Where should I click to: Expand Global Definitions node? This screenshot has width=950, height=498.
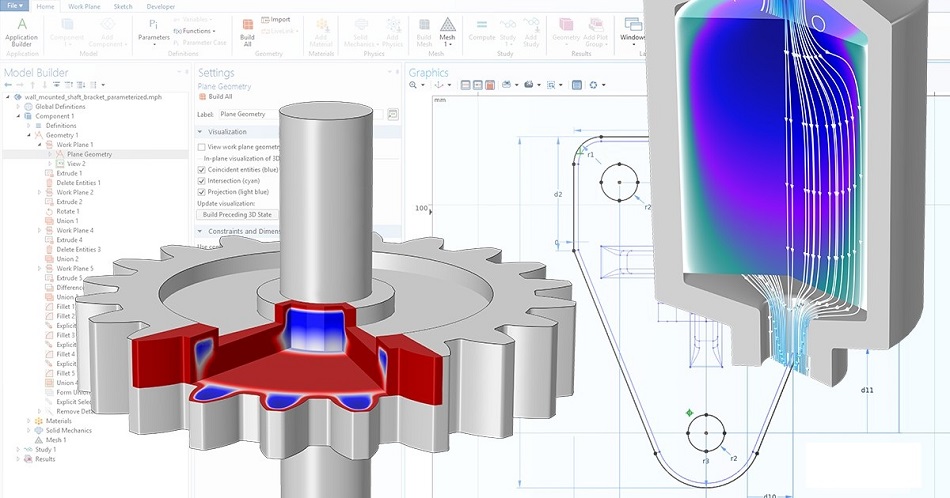pos(19,107)
